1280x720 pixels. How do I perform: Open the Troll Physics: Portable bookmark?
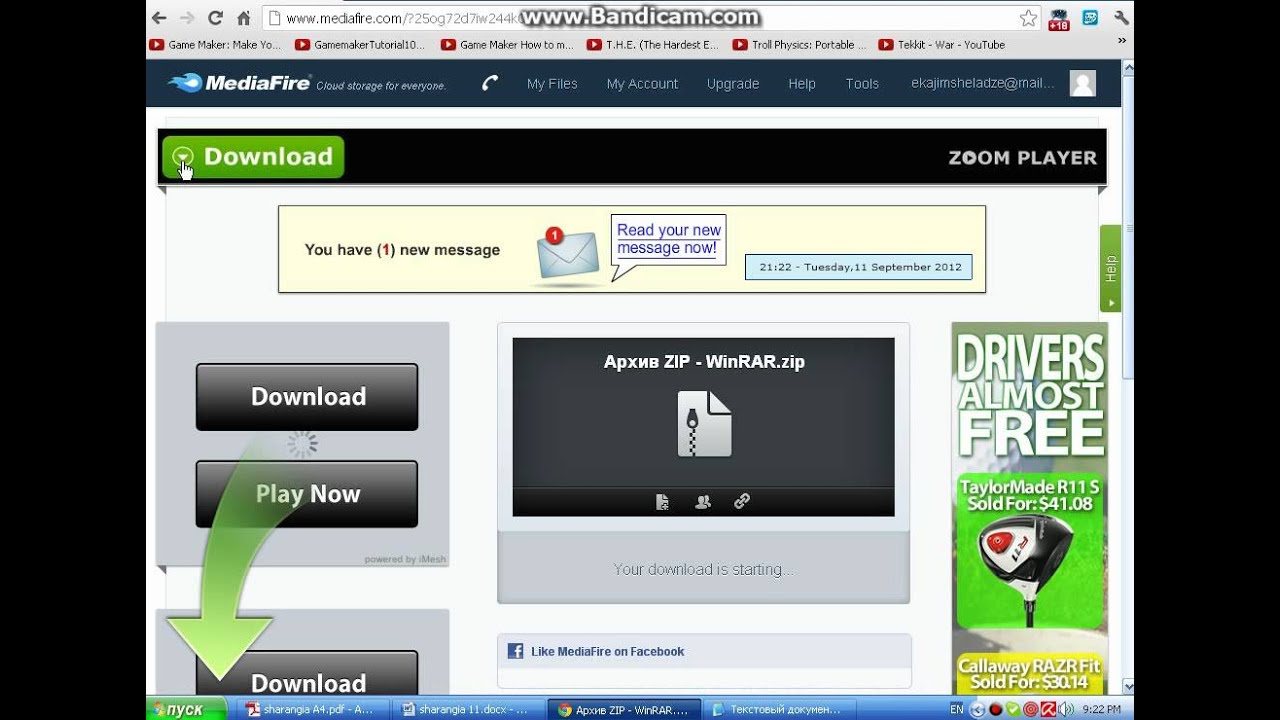pos(799,45)
